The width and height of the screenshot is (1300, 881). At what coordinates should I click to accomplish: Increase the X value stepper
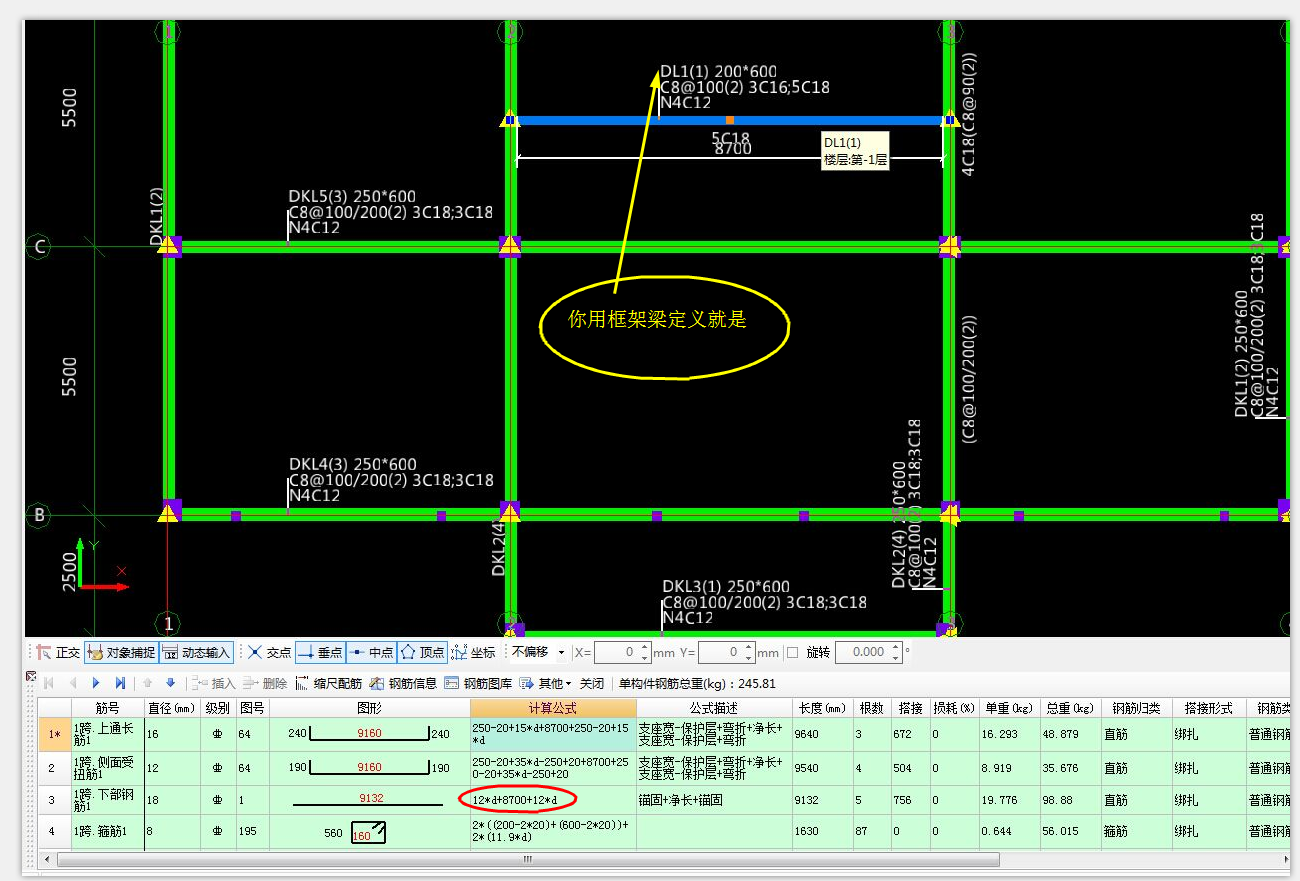tap(645, 648)
